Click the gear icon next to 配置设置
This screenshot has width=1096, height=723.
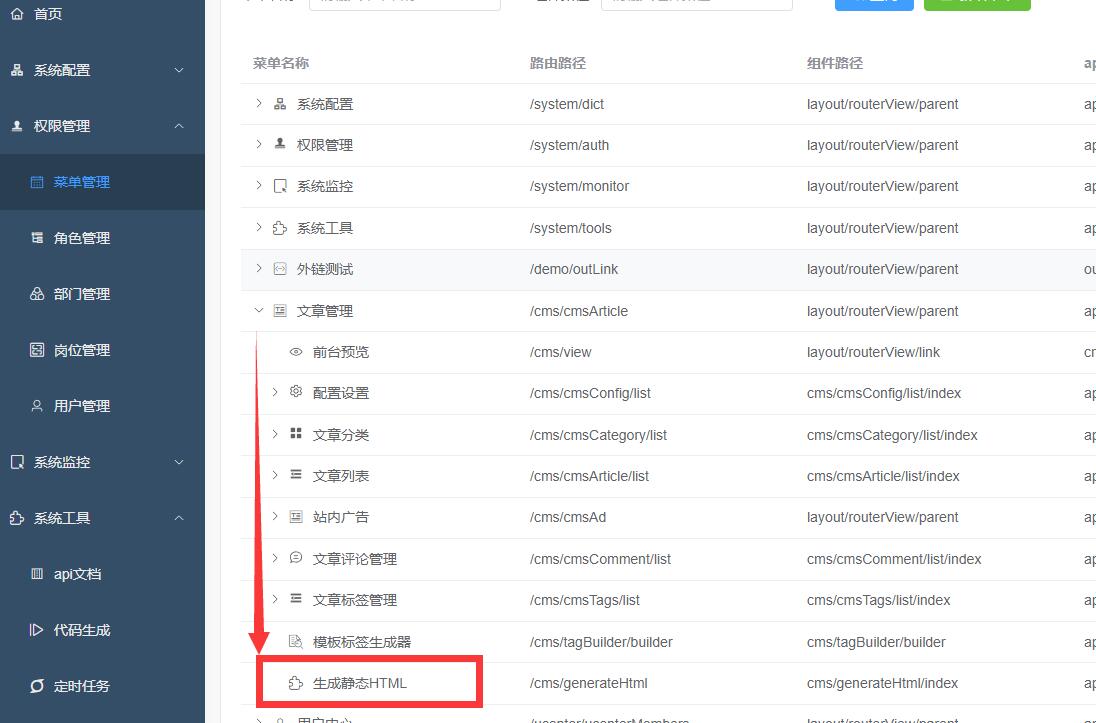[296, 392]
